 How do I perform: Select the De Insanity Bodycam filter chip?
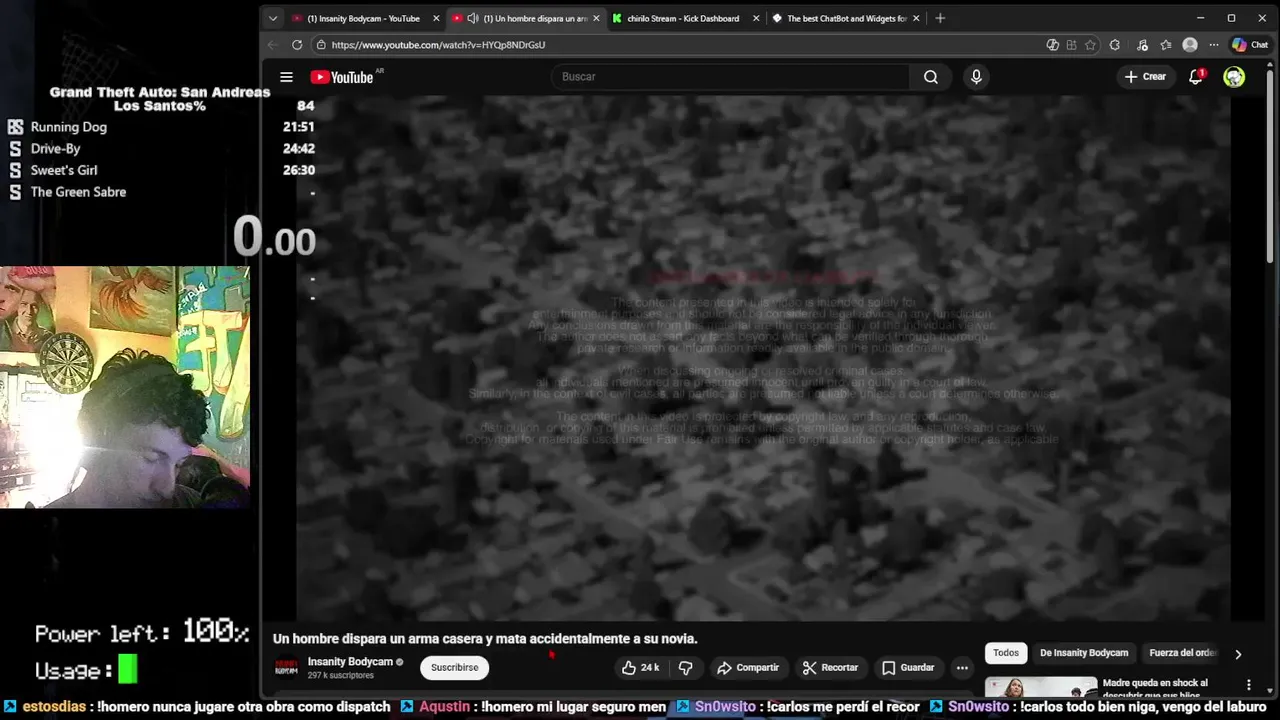1084,653
